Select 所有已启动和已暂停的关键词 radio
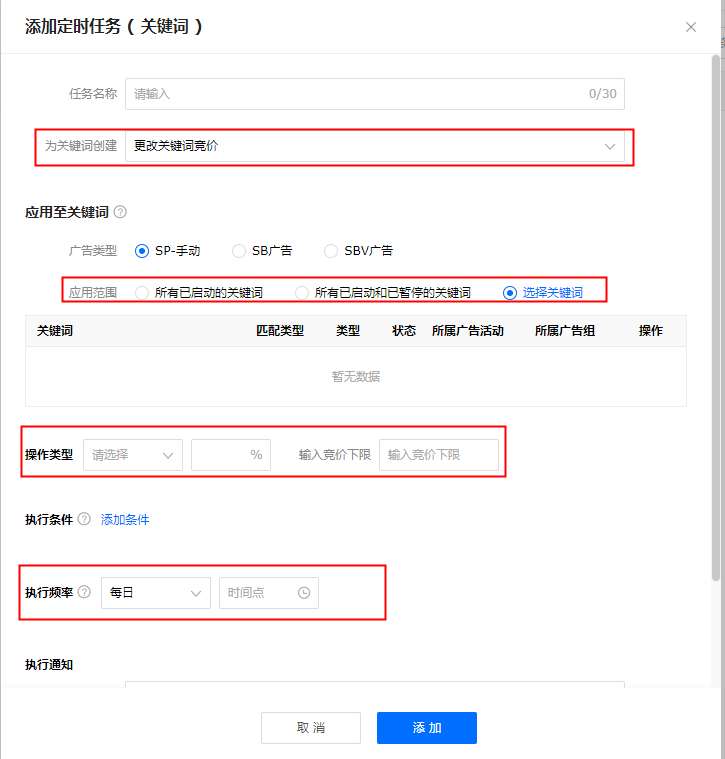 click(302, 293)
